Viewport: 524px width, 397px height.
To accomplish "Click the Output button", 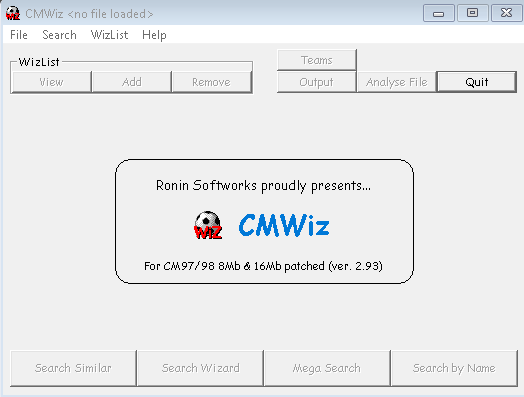I will (x=316, y=82).
